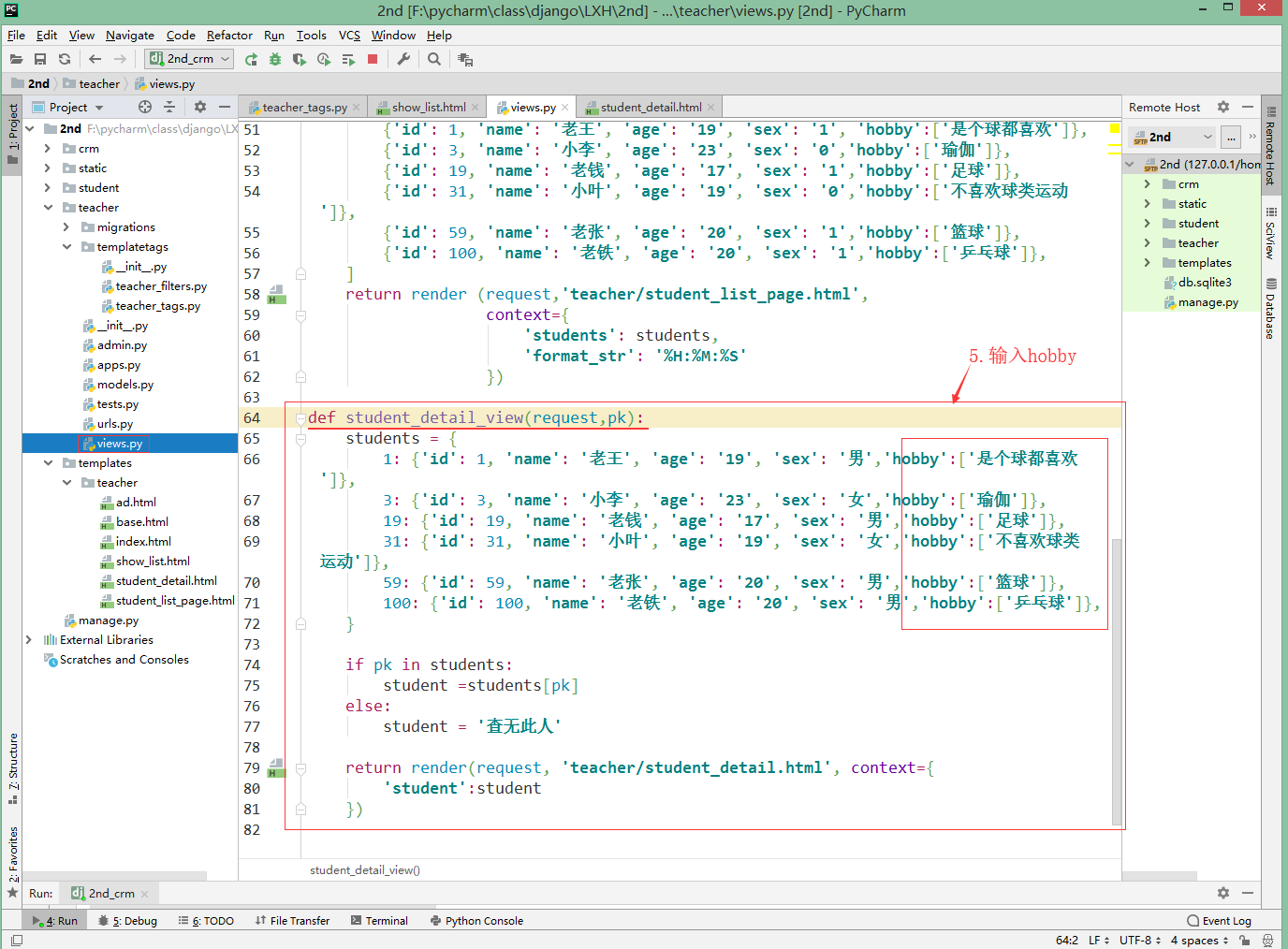Navigate Forward with the right arrow icon

[120, 59]
